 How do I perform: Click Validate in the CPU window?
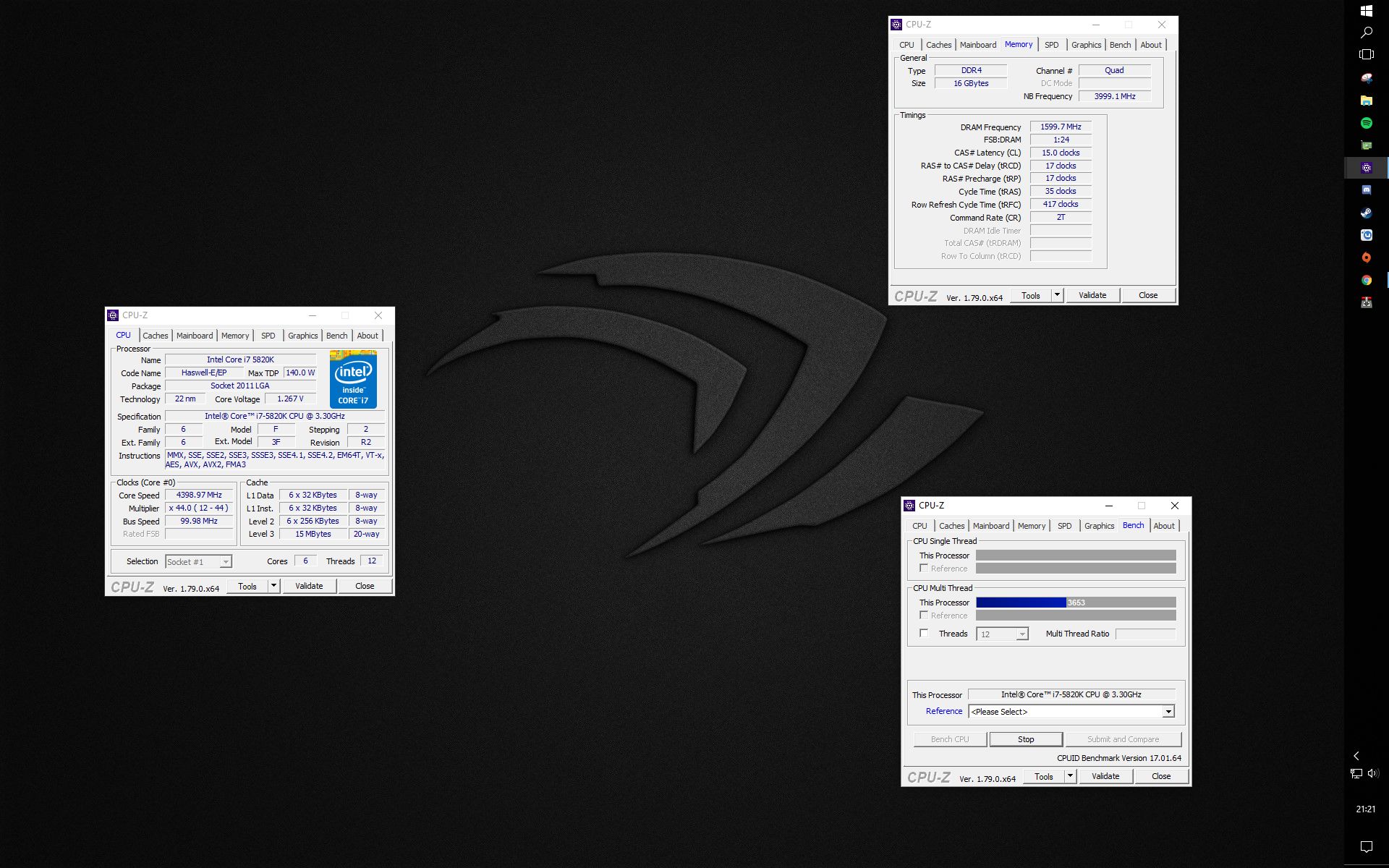pos(309,586)
